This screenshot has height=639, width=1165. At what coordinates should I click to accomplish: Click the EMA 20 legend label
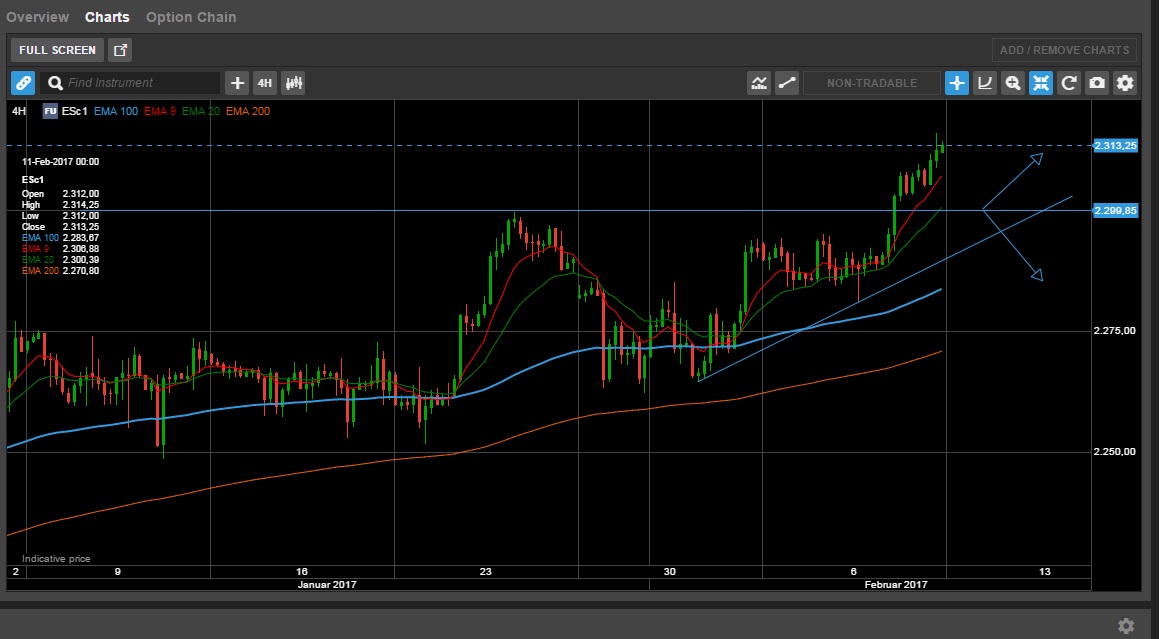pos(201,111)
